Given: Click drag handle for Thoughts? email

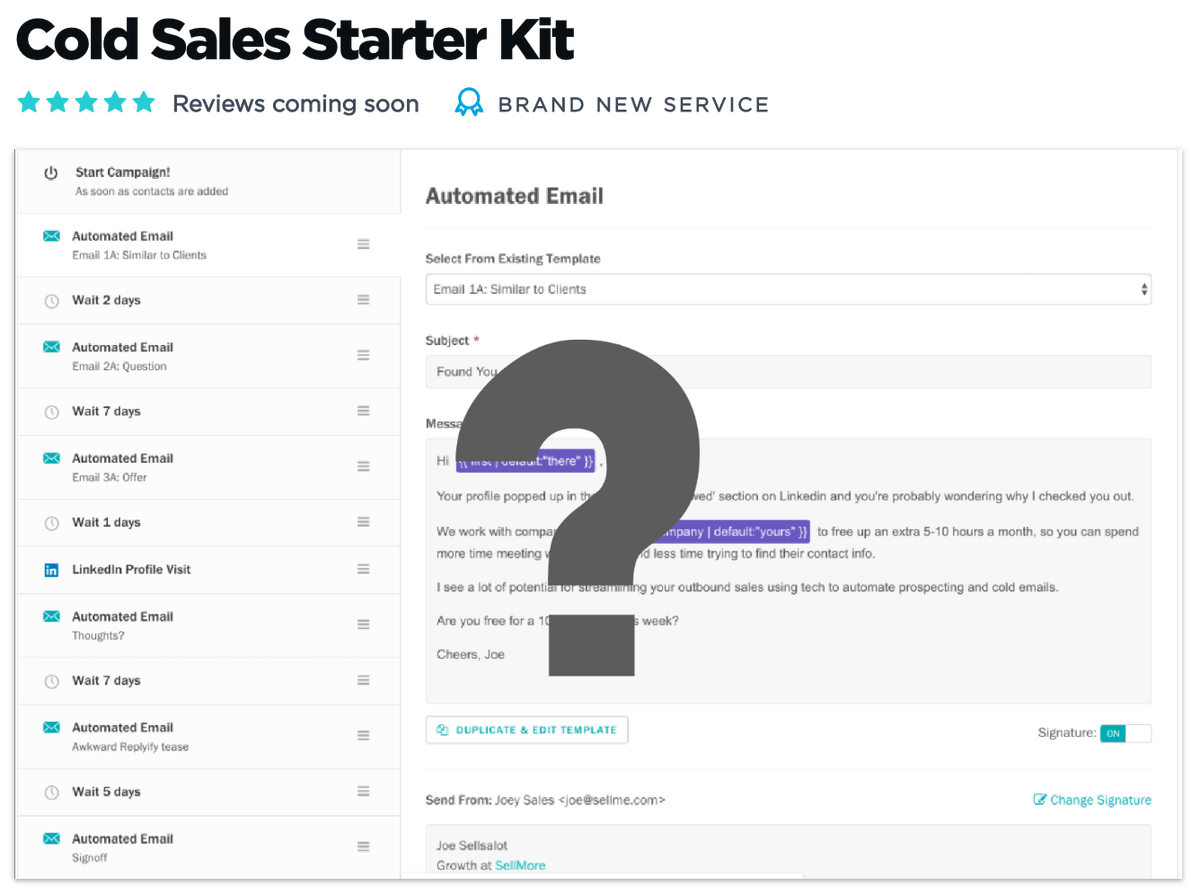Looking at the screenshot, I should click(363, 624).
